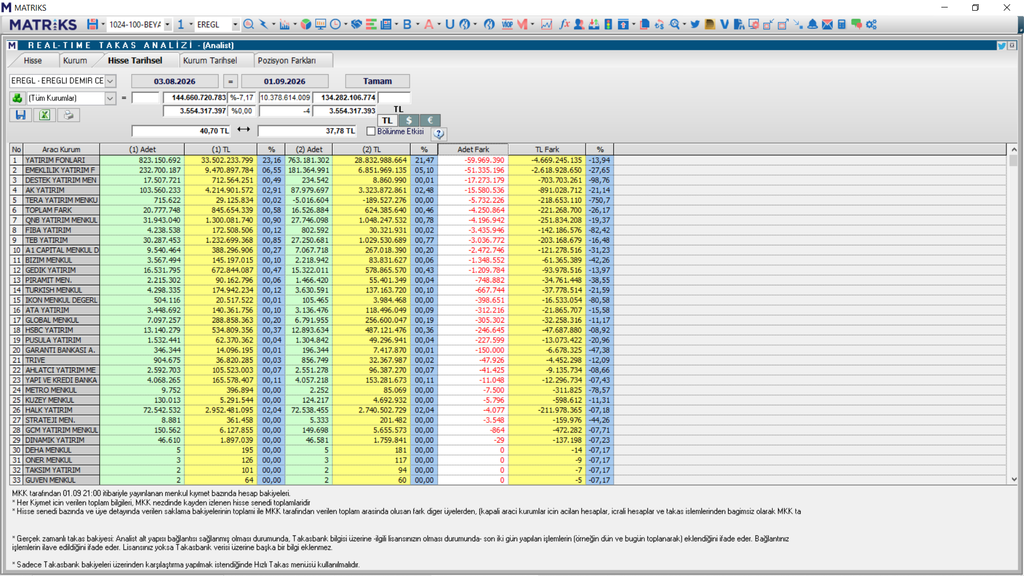Expand the (Tüm Kurumlar) institution dropdown
Screen dimensions: 1024x576
coord(110,98)
